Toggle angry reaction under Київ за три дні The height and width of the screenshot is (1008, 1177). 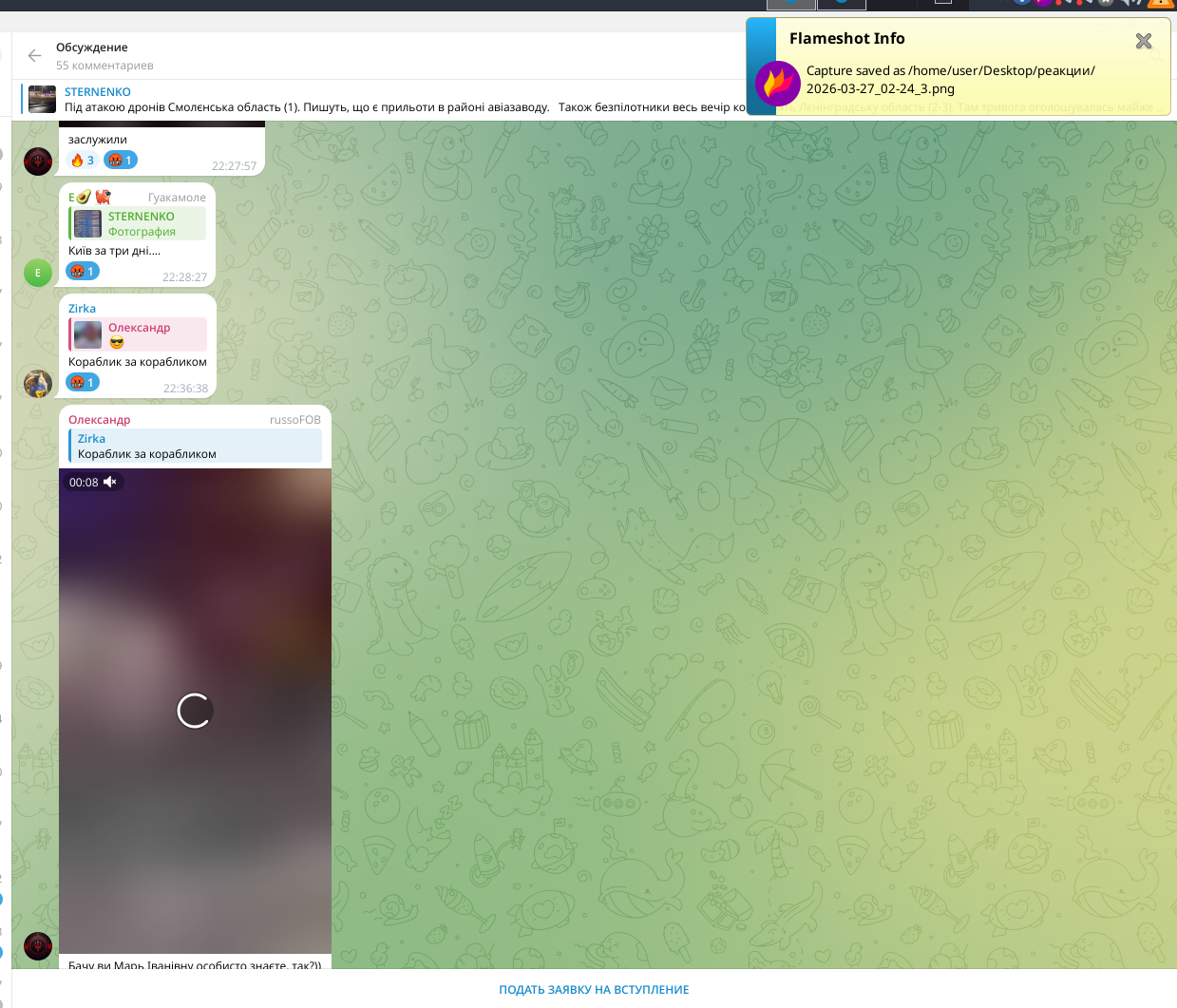click(83, 272)
